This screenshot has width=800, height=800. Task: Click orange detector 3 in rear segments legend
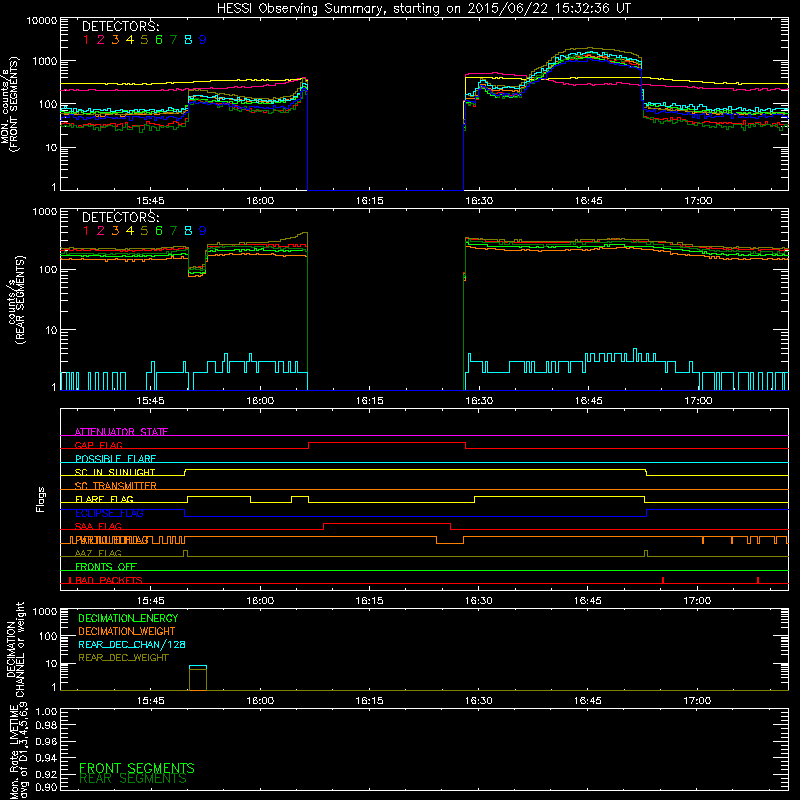pyautogui.click(x=115, y=231)
